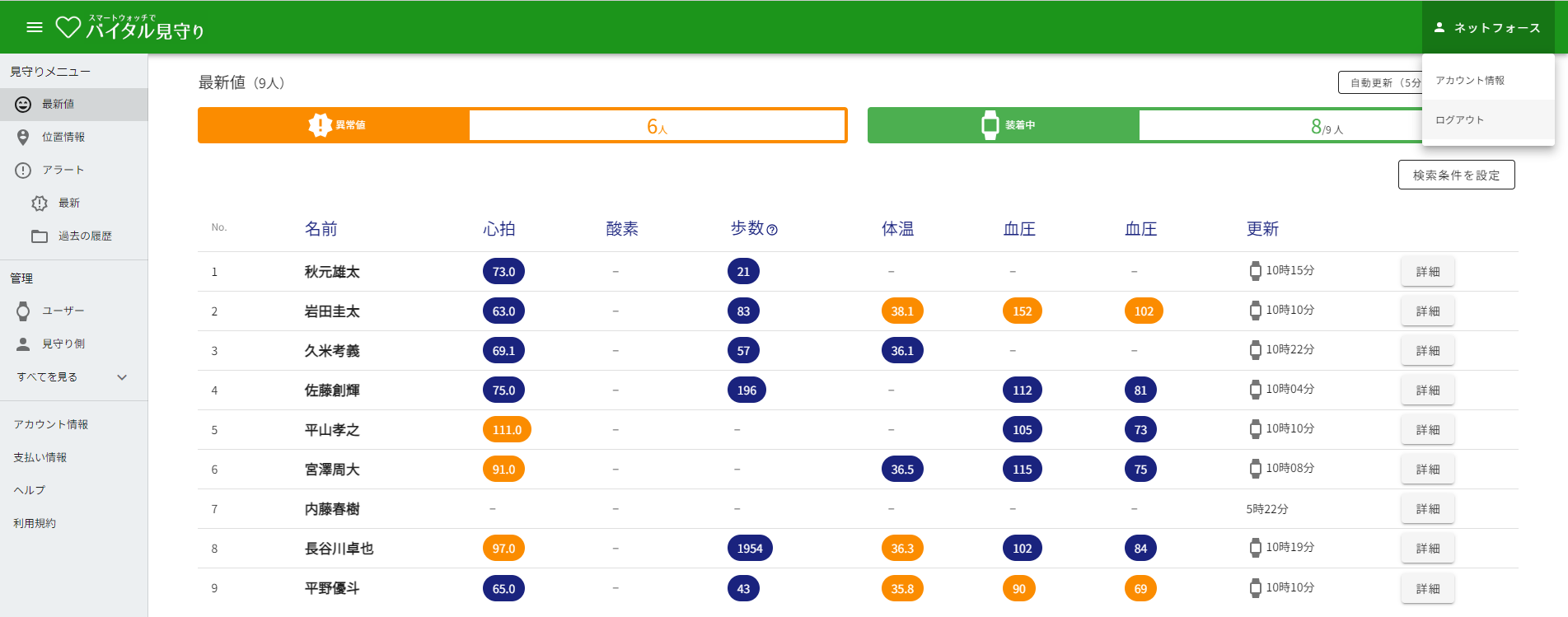Open the 支払い情報 sidebar link
The height and width of the screenshot is (617, 1568).
(40, 457)
